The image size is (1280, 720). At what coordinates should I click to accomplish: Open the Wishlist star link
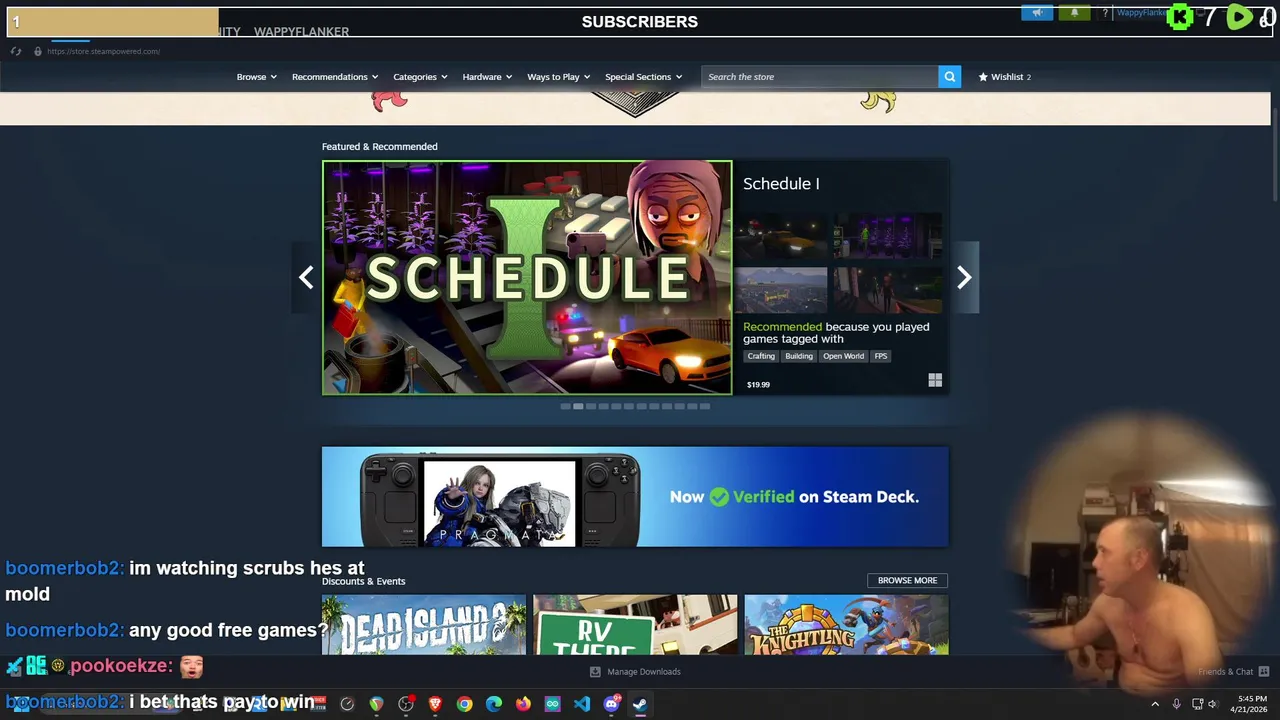(1004, 76)
